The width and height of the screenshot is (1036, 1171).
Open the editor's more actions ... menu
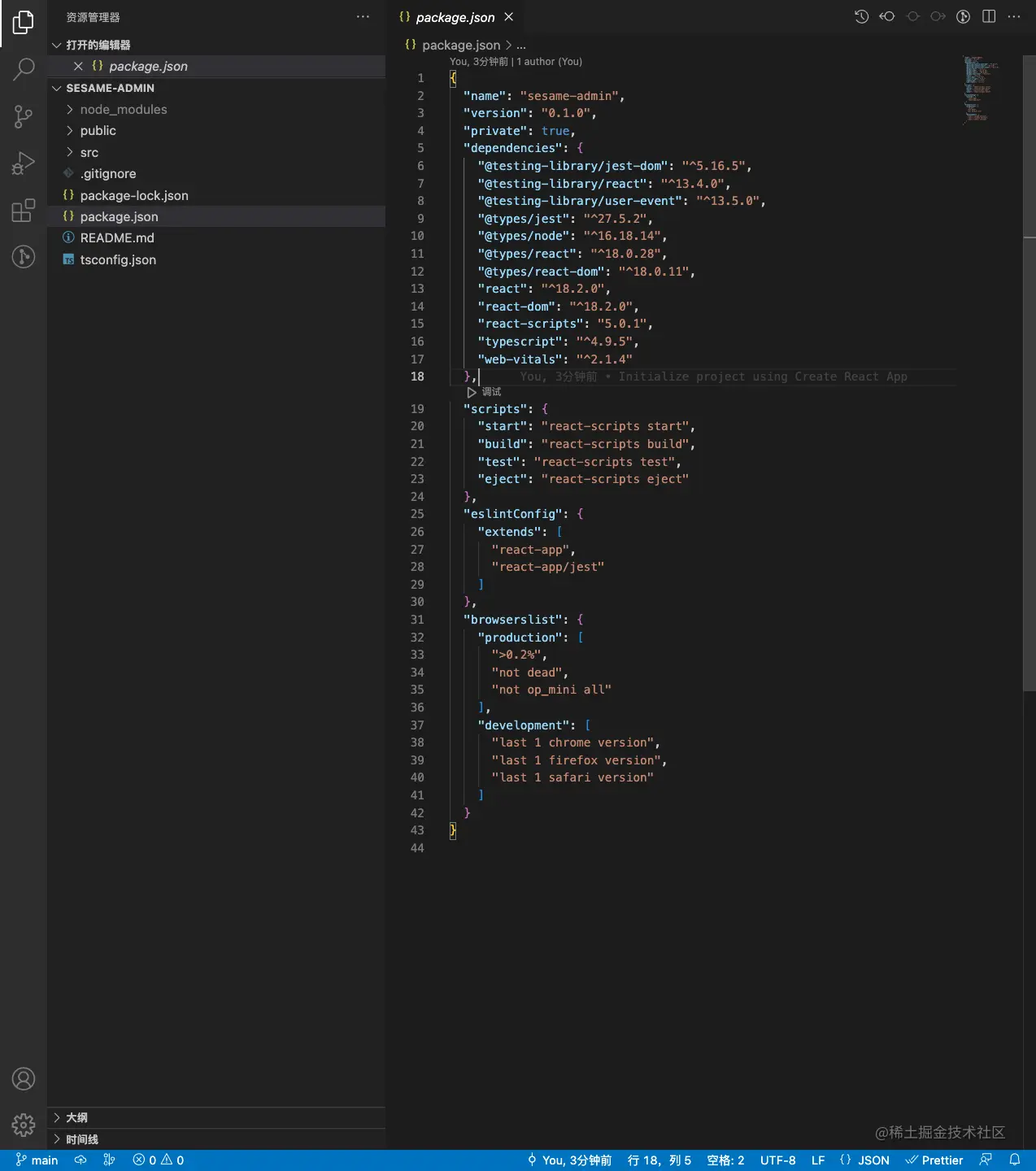[1013, 16]
